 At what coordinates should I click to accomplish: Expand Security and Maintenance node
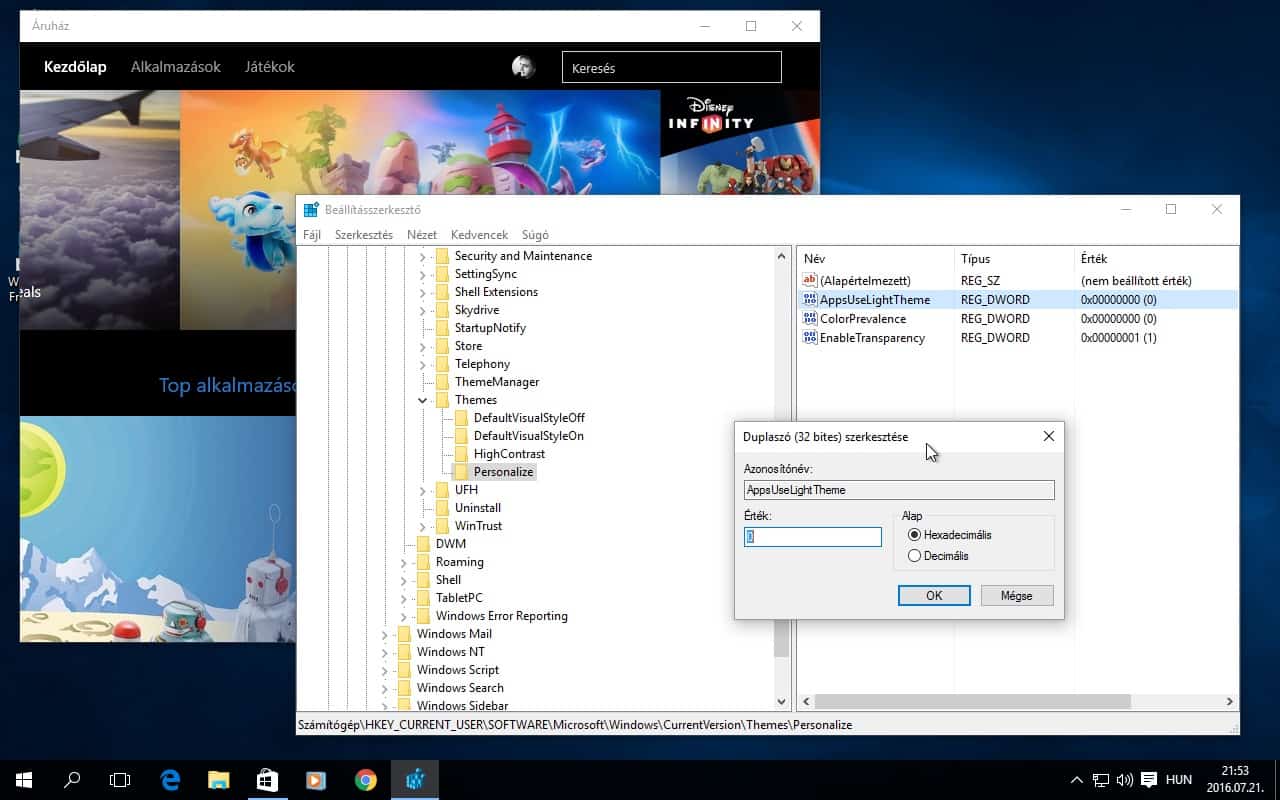click(x=423, y=256)
